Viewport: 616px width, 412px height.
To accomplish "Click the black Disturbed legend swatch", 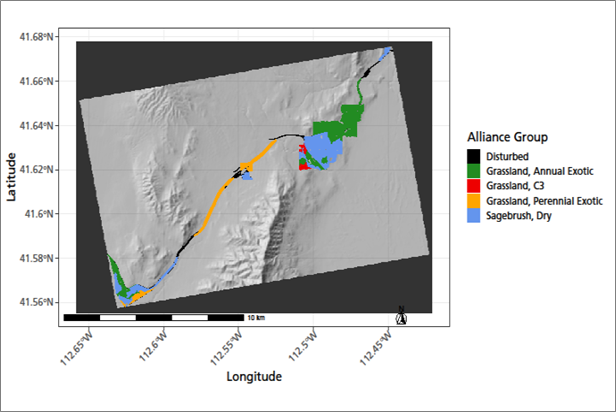I will (474, 156).
